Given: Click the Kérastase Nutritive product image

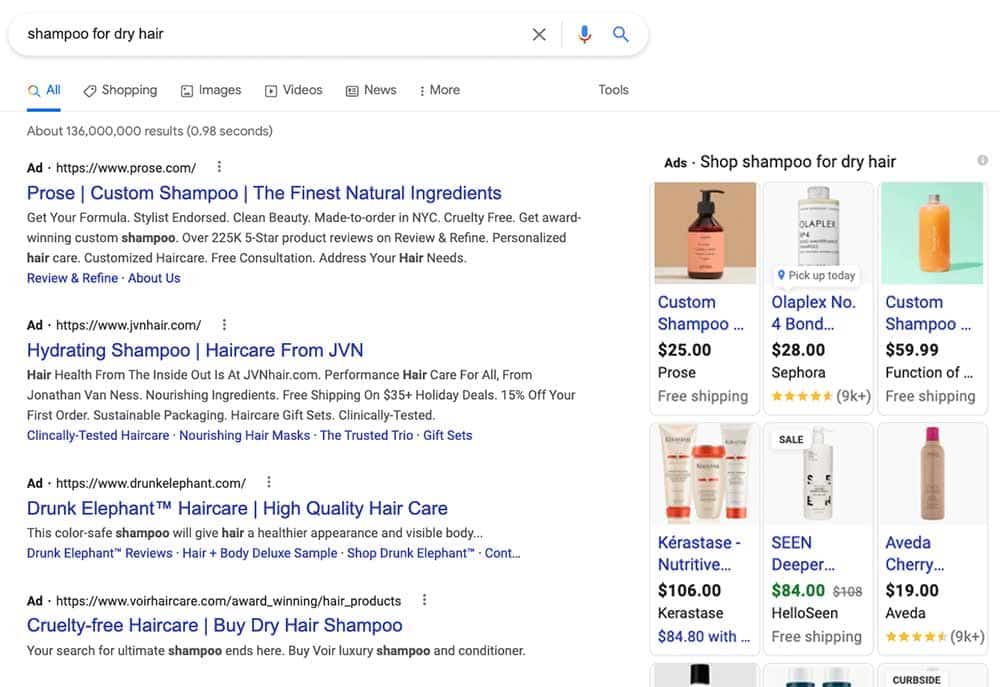Looking at the screenshot, I should coord(705,474).
